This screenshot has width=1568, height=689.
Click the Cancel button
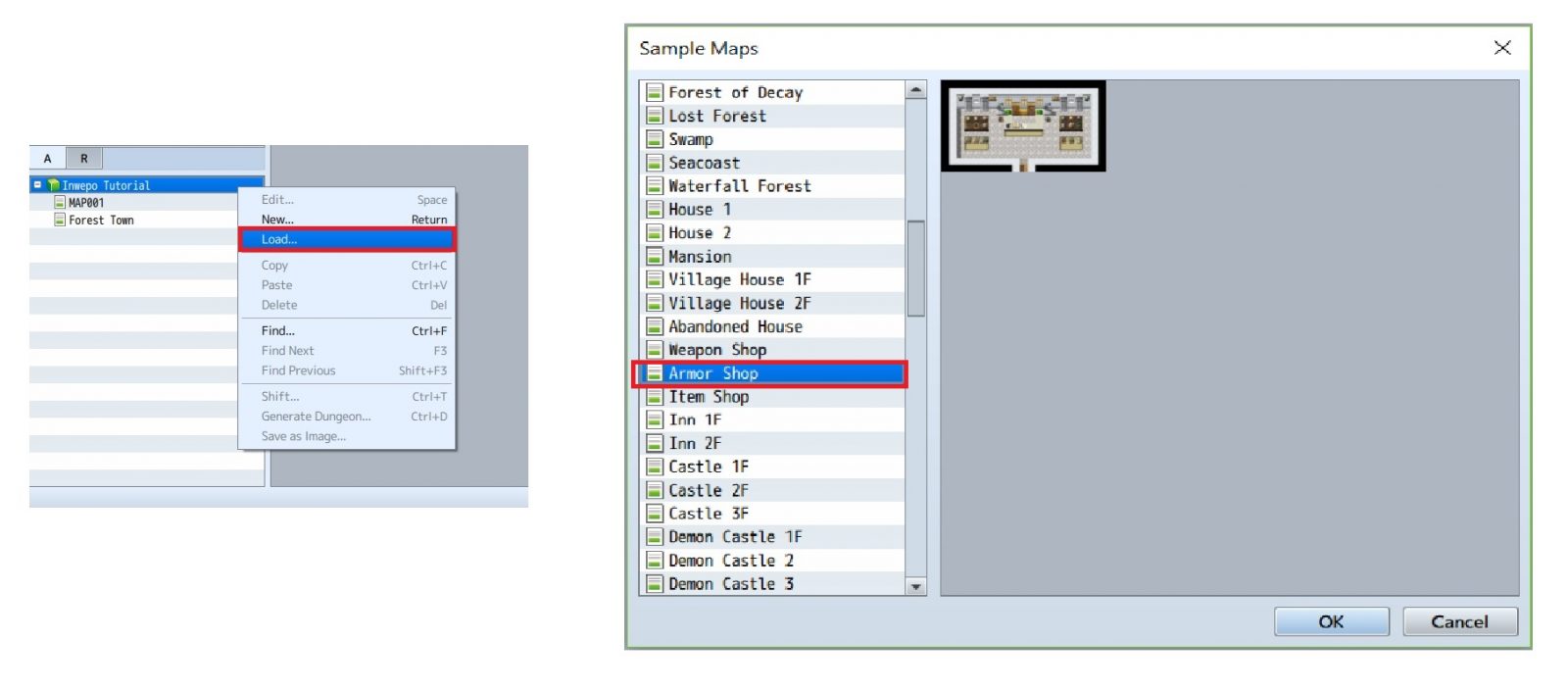click(1459, 621)
